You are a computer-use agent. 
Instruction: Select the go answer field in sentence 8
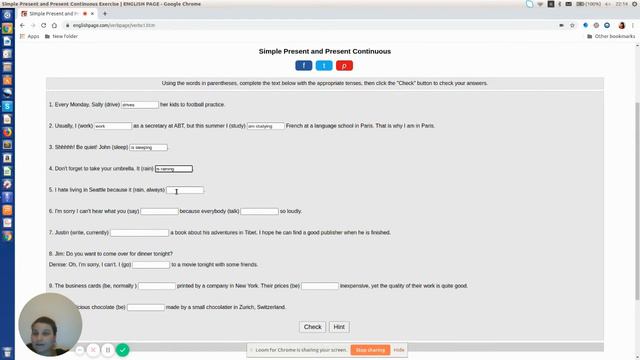pyautogui.click(x=151, y=265)
